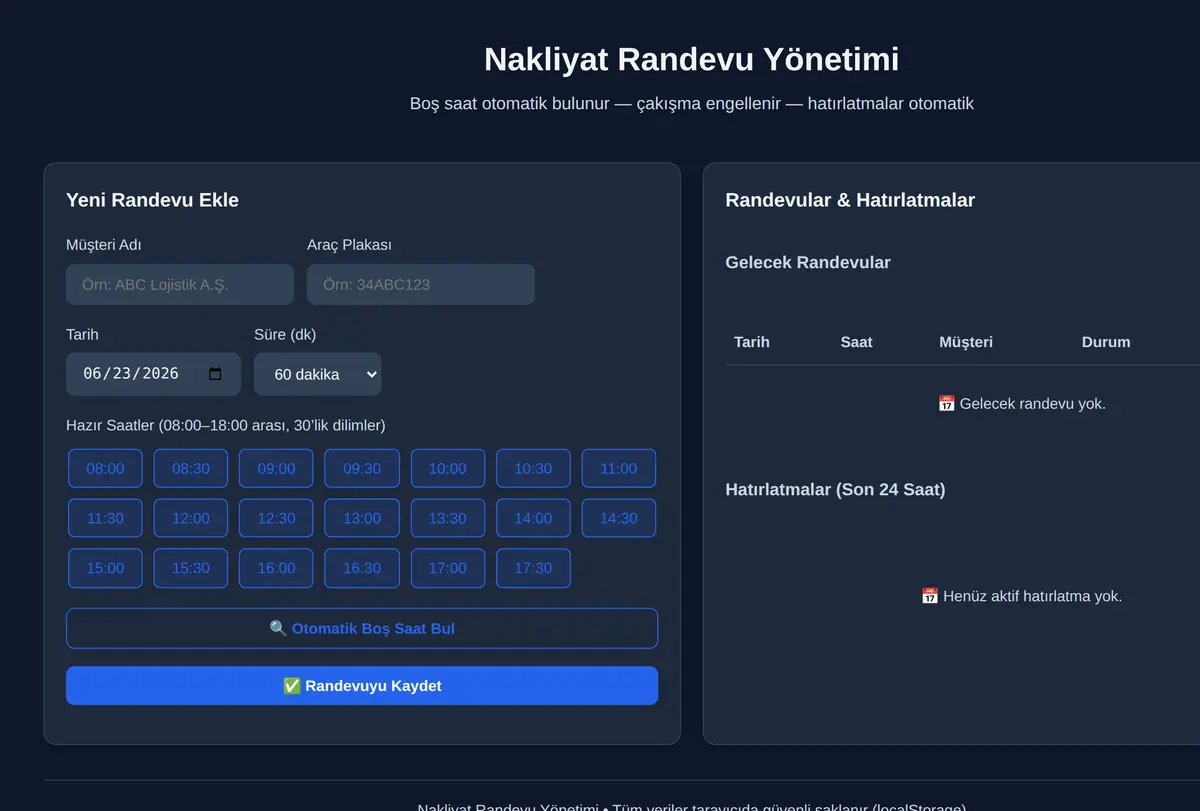Pick the 12:30 time slot

(276, 518)
